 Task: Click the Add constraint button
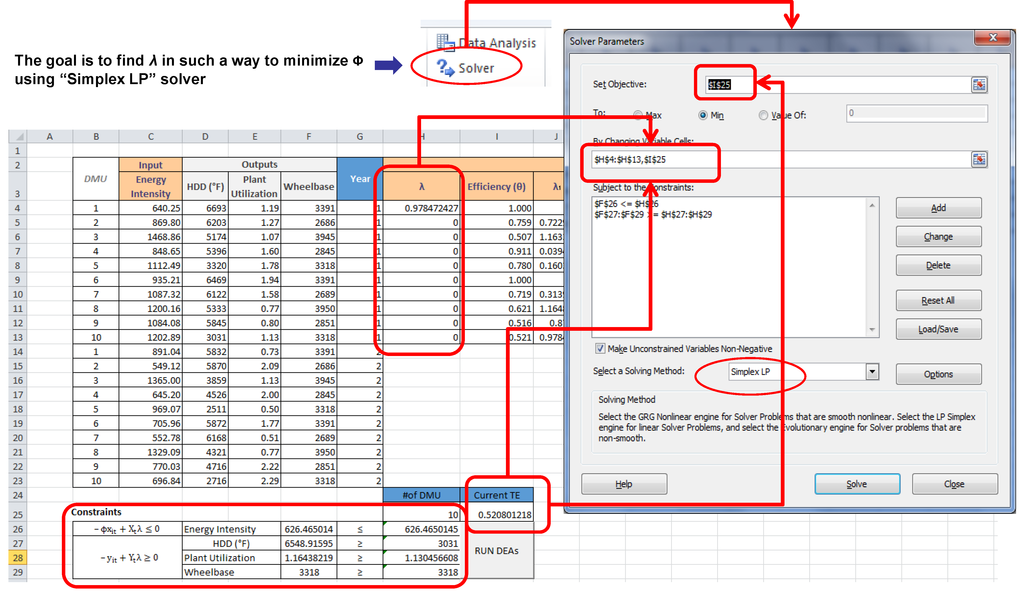coord(938,208)
